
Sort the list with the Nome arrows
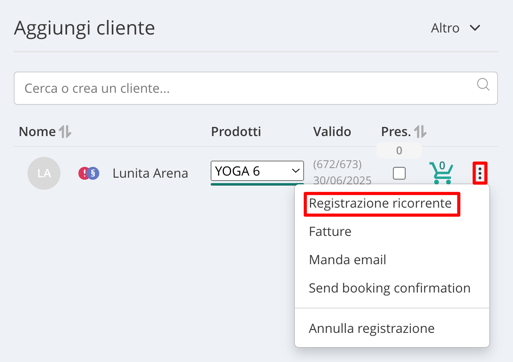[65, 131]
